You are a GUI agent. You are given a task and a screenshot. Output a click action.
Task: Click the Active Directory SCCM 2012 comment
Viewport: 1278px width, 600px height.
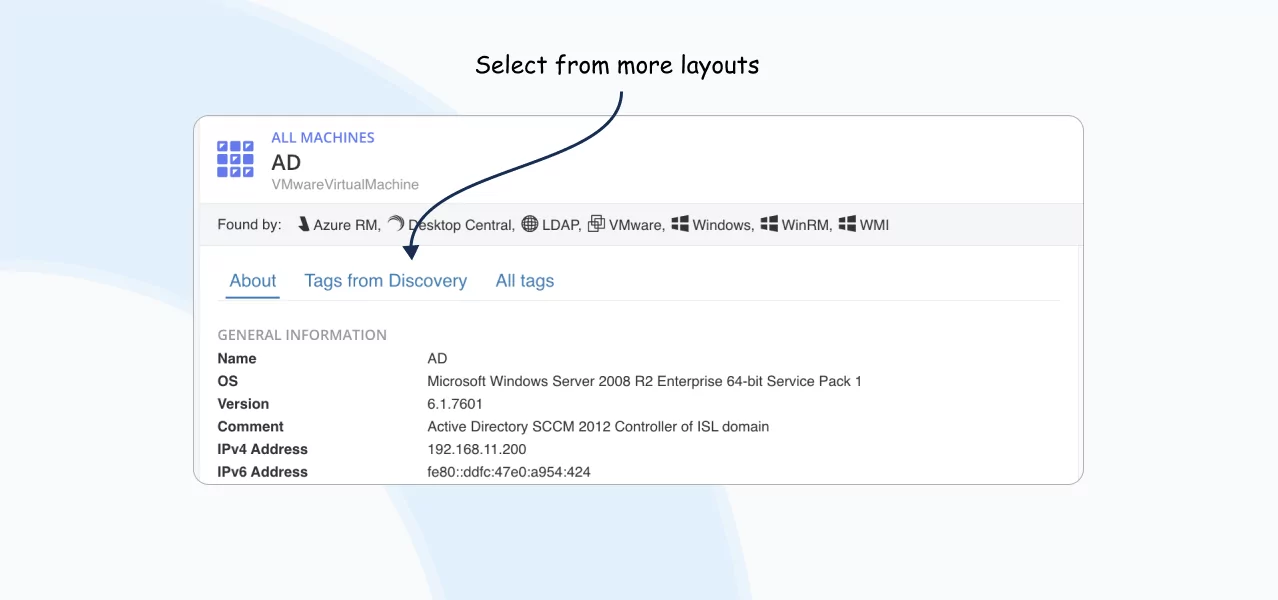pos(598,426)
